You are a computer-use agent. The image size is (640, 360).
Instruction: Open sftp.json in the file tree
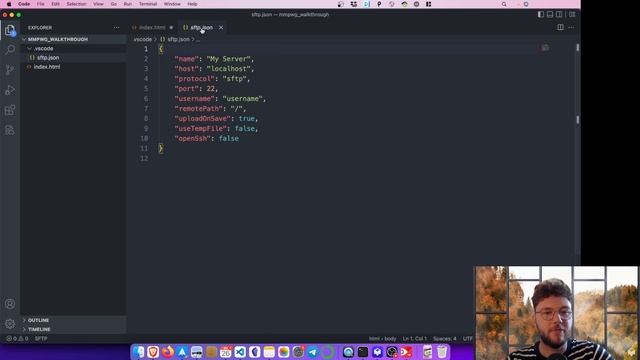coord(48,58)
